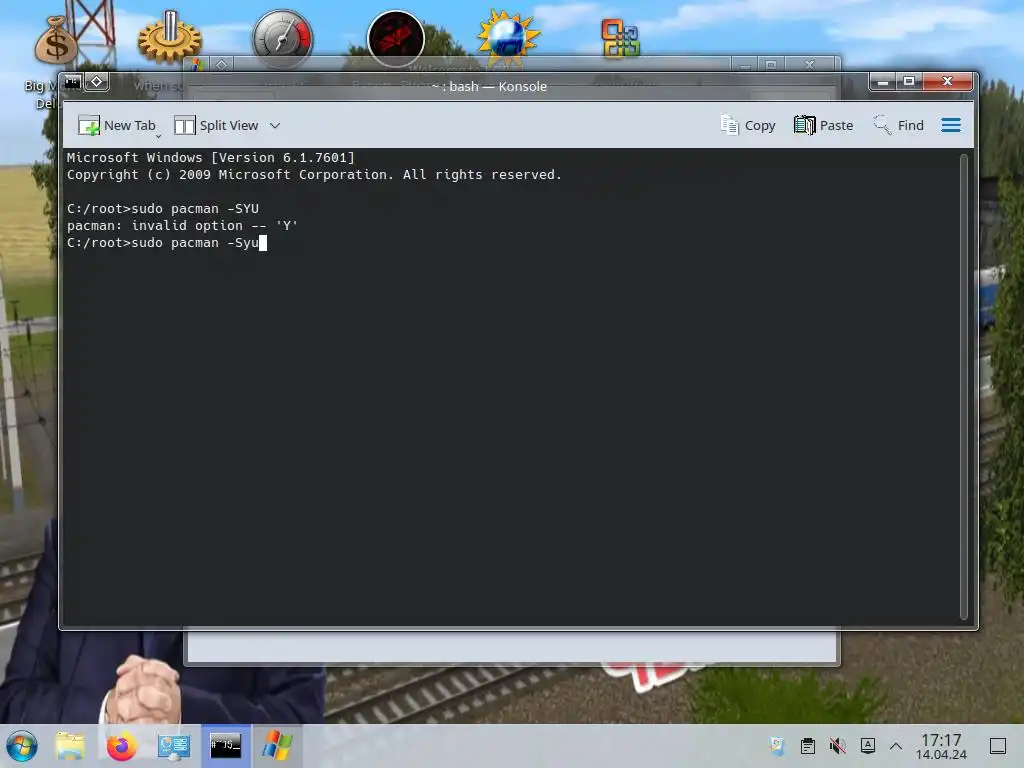The height and width of the screenshot is (768, 1024).
Task: Click New Tab in Konsole toolbar
Action: [x=116, y=125]
